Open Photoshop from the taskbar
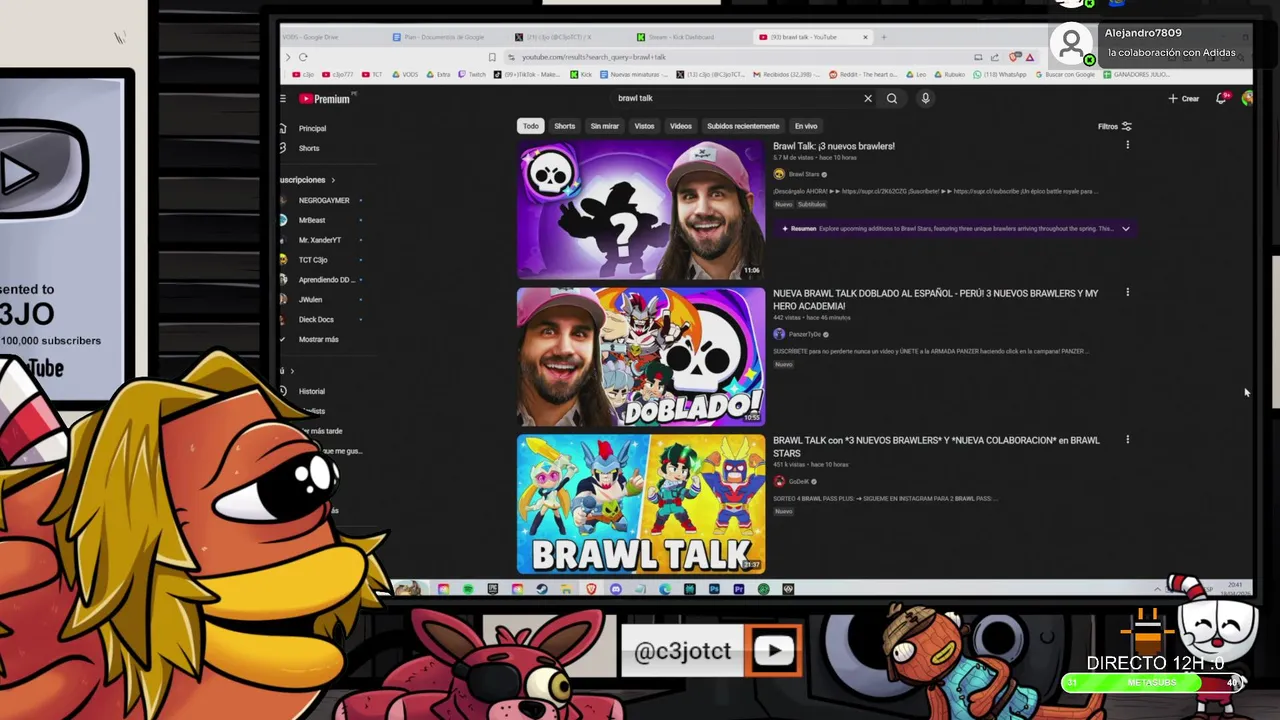1280x720 pixels. coord(714,589)
